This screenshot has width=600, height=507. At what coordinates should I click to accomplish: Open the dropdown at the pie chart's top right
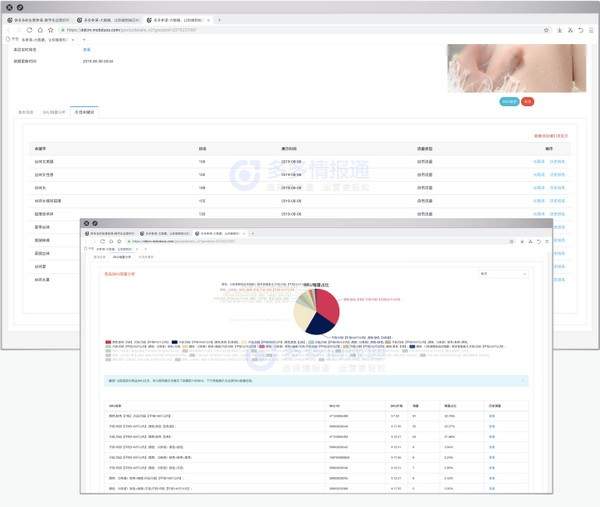(x=503, y=272)
